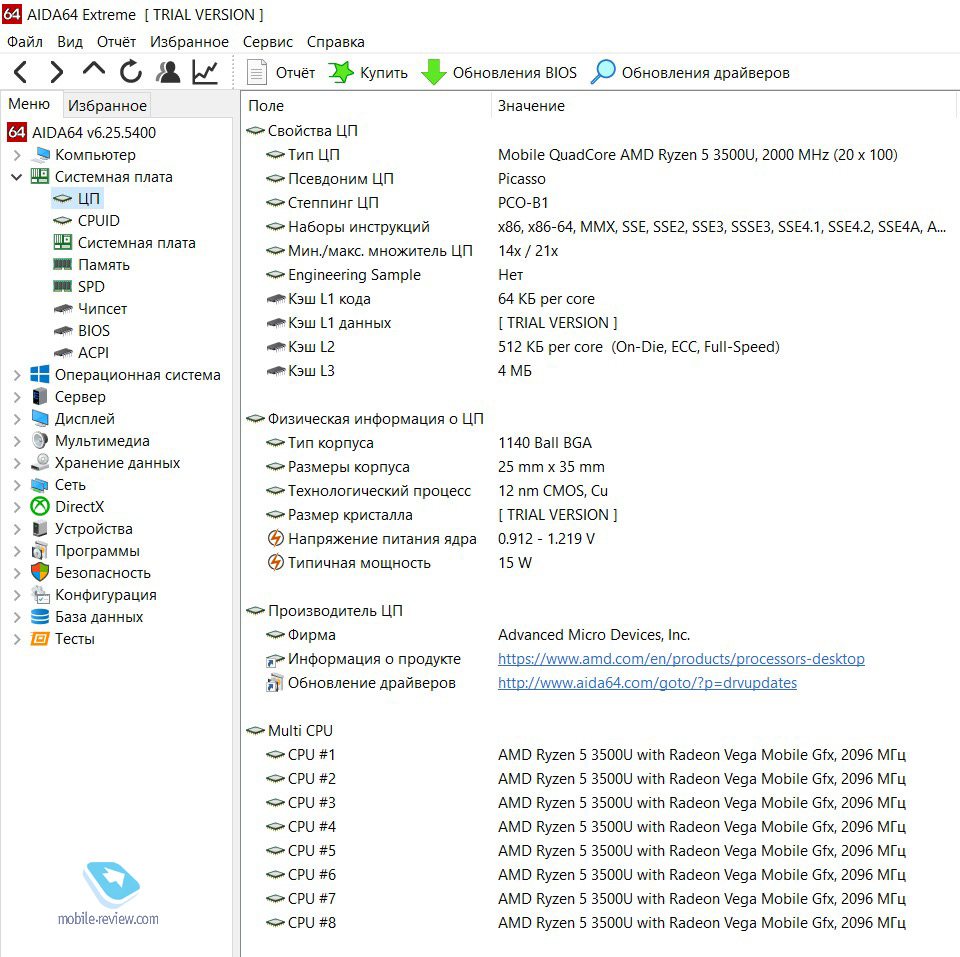Switch to the Избранное tab
This screenshot has width=960, height=957.
click(107, 105)
